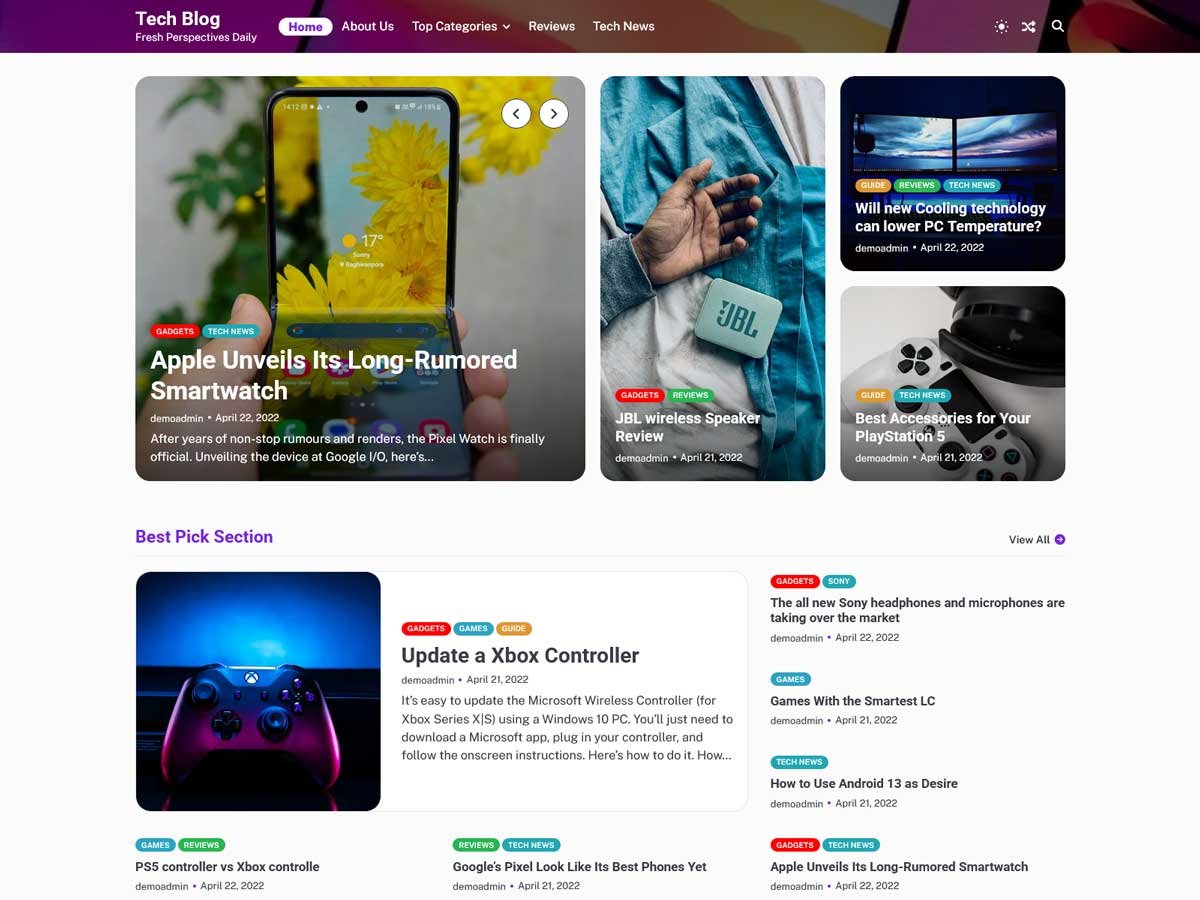
Task: Click the View All arrow icon
Action: (x=1060, y=540)
